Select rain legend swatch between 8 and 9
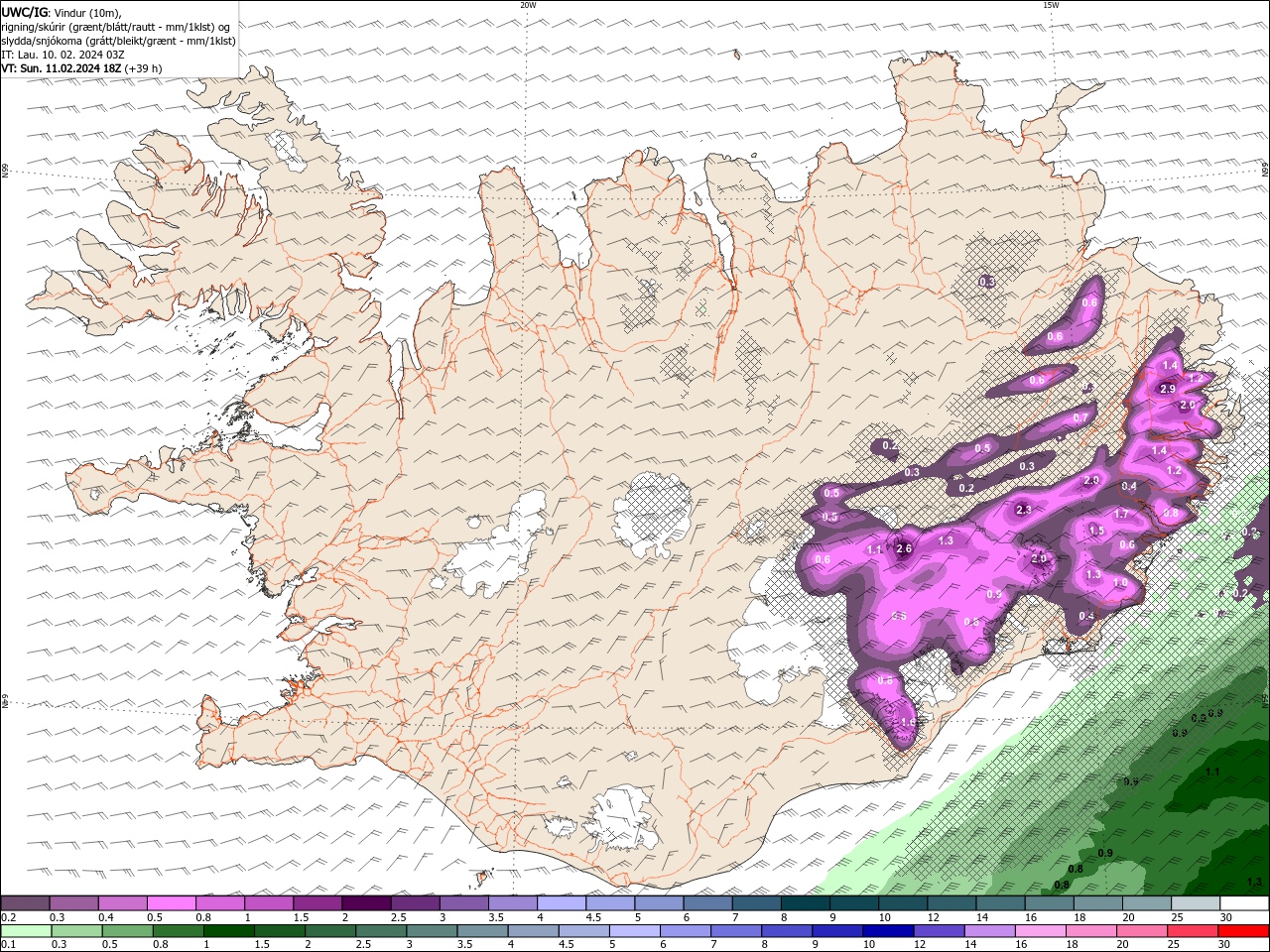This screenshot has height=952, width=1270. 787,931
